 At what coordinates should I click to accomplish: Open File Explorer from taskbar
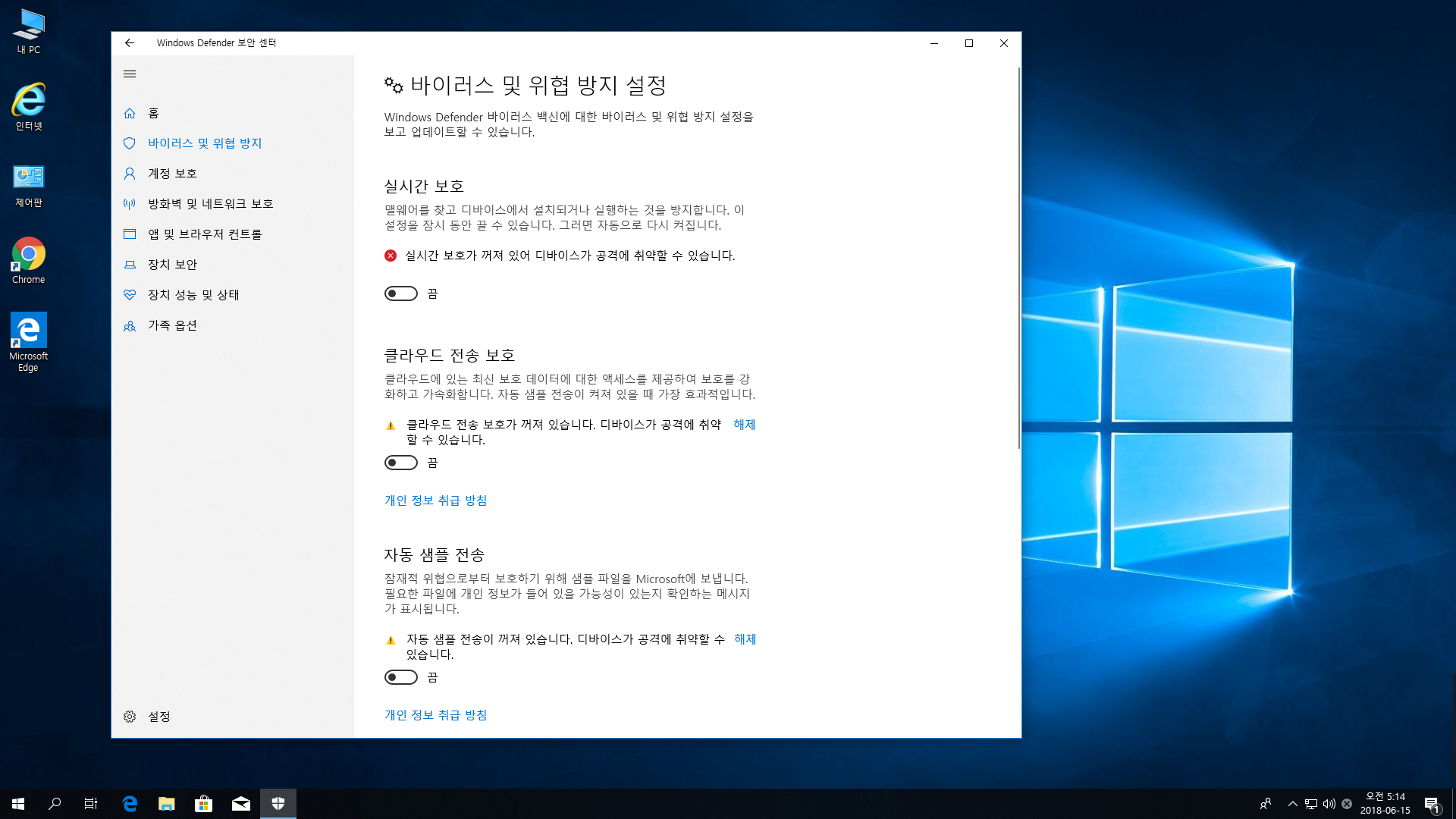coord(167,804)
